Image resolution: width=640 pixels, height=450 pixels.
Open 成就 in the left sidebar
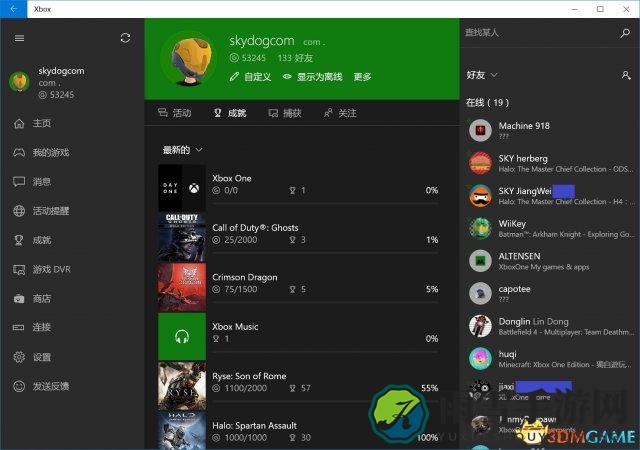tap(42, 240)
